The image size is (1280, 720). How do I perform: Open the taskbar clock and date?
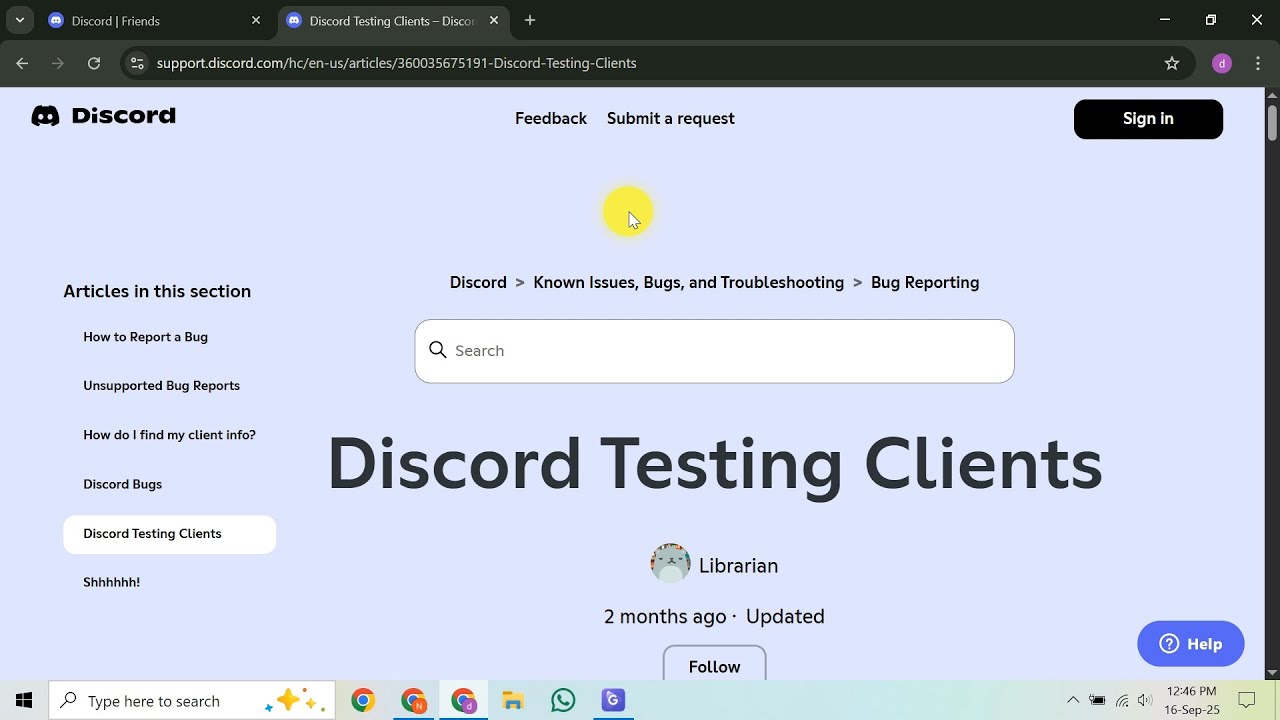pyautogui.click(x=1192, y=701)
